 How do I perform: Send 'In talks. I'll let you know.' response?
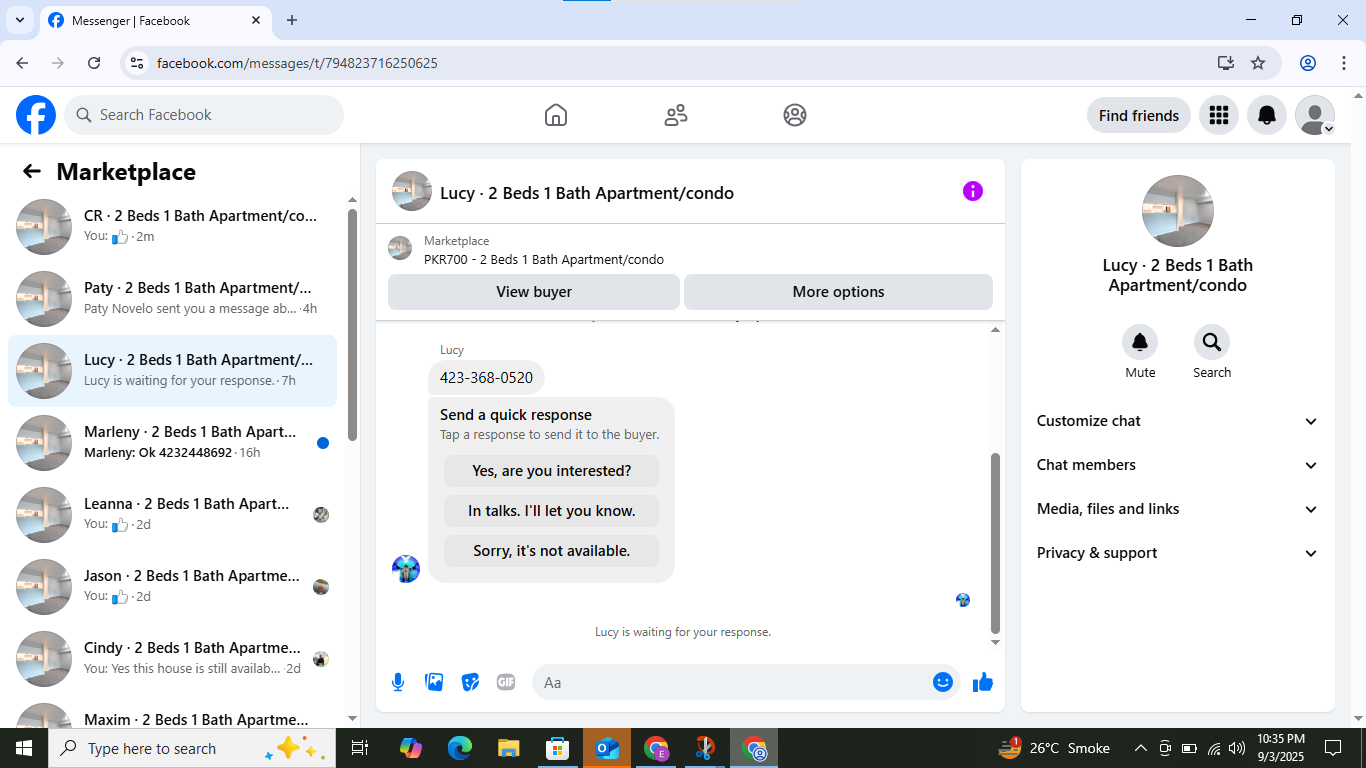pyautogui.click(x=552, y=511)
